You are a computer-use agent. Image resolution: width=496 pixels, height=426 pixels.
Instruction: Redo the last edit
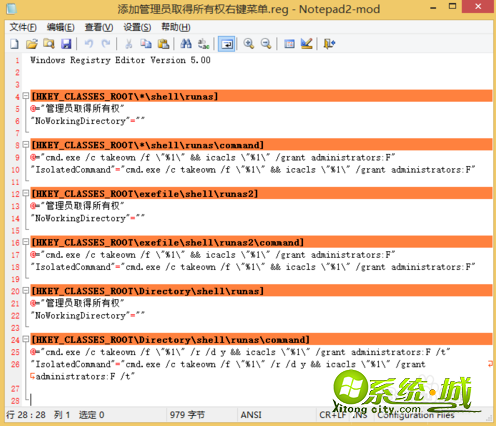point(106,44)
